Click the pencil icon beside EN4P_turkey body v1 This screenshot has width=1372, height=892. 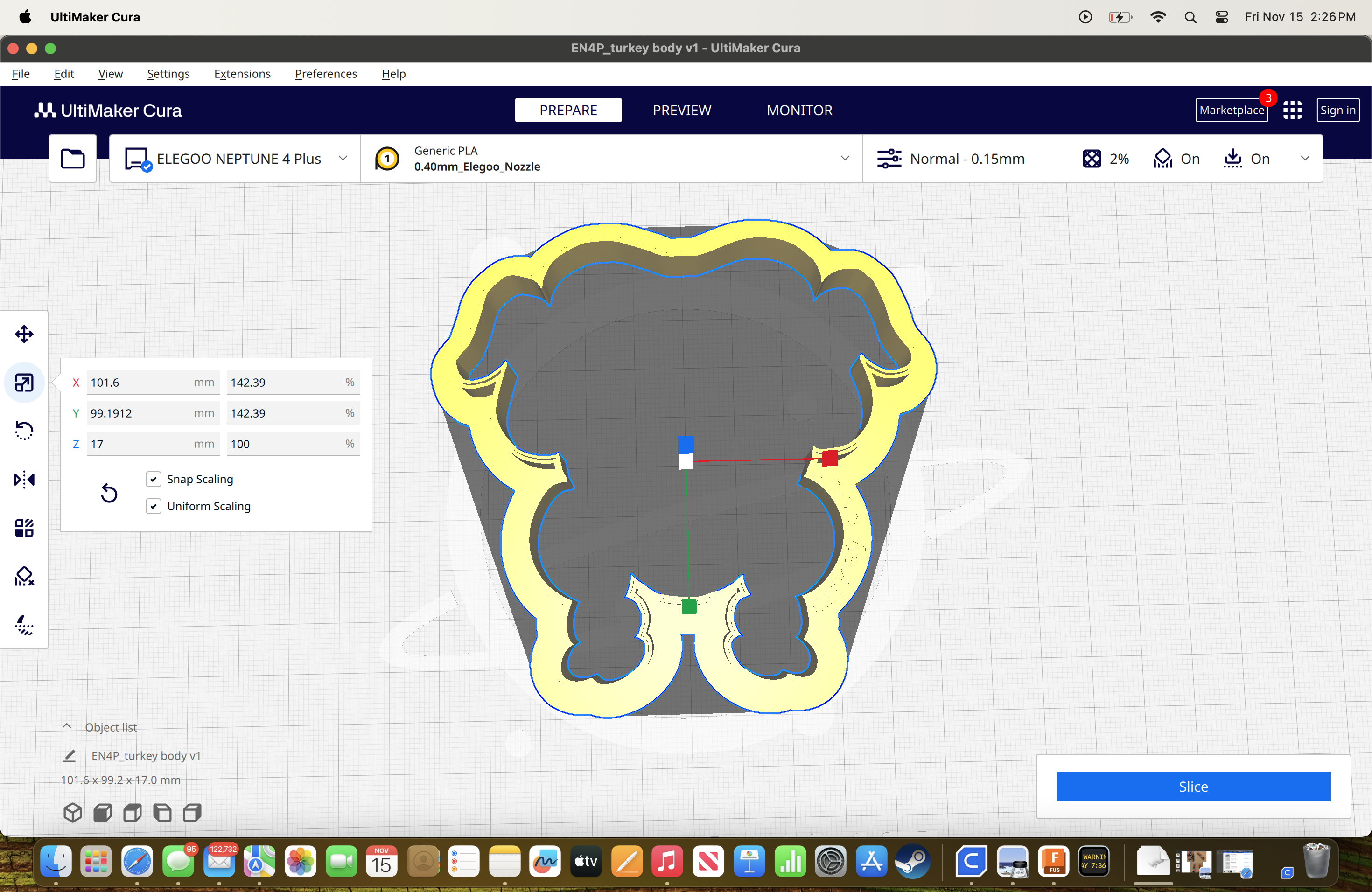point(70,755)
